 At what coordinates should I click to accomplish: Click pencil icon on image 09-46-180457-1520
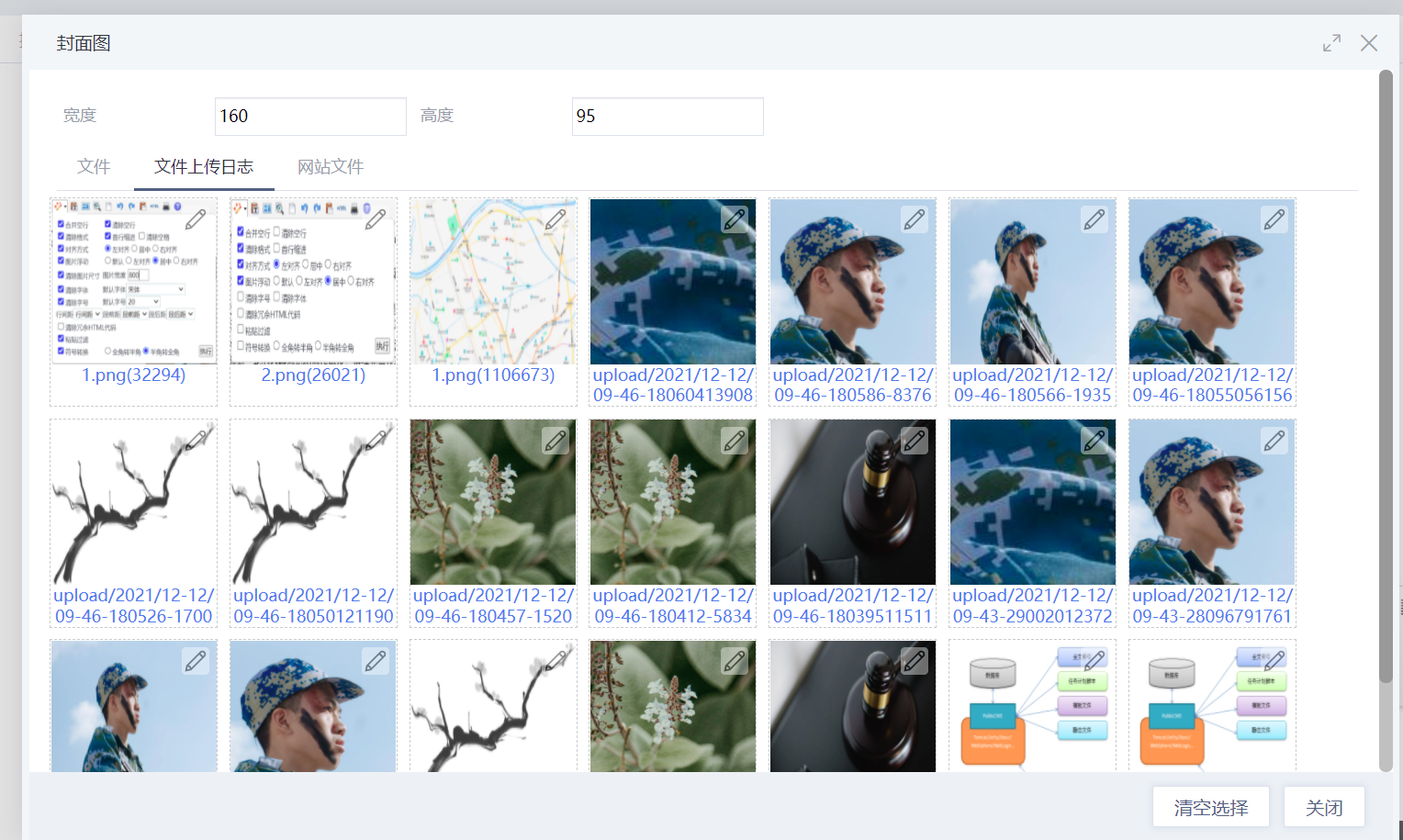click(x=556, y=441)
